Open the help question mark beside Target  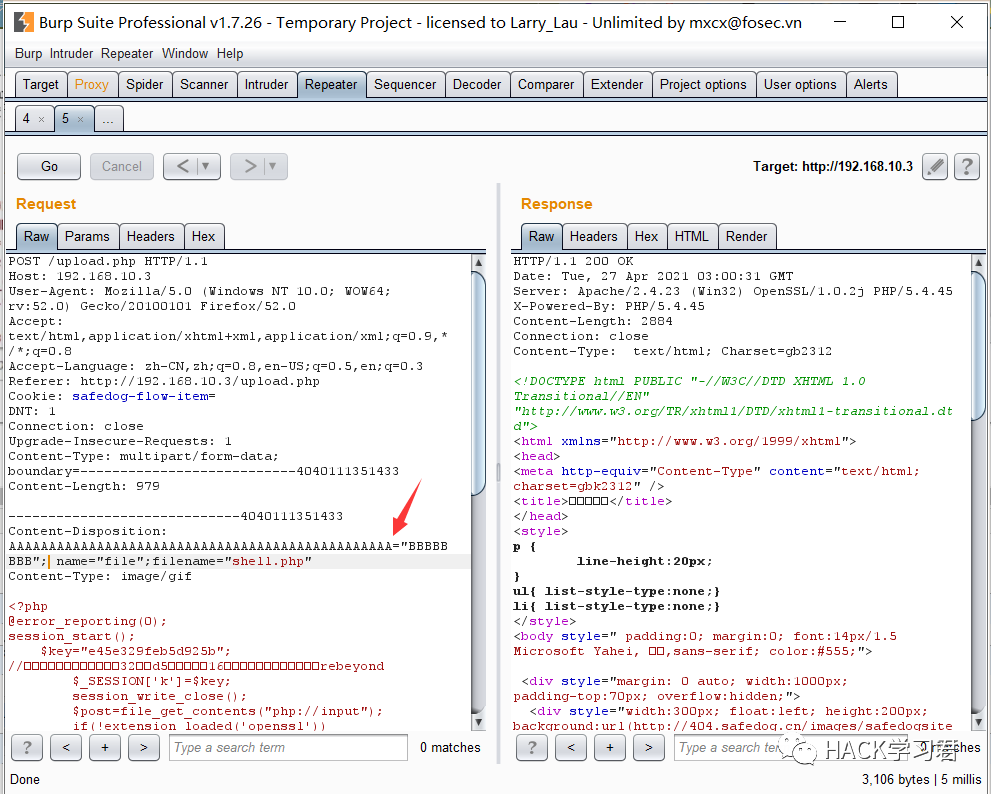[x=966, y=167]
